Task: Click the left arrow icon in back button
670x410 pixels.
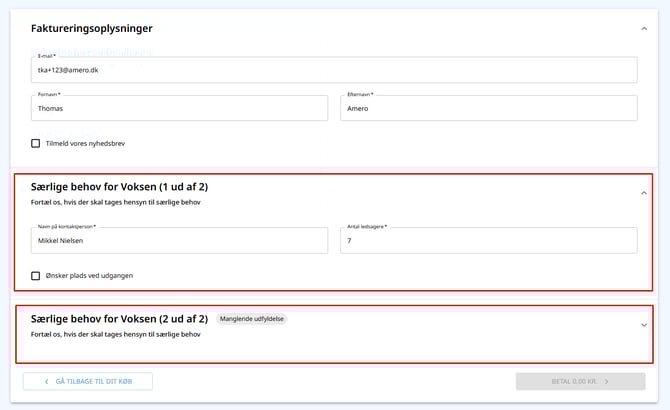Action: [46, 381]
